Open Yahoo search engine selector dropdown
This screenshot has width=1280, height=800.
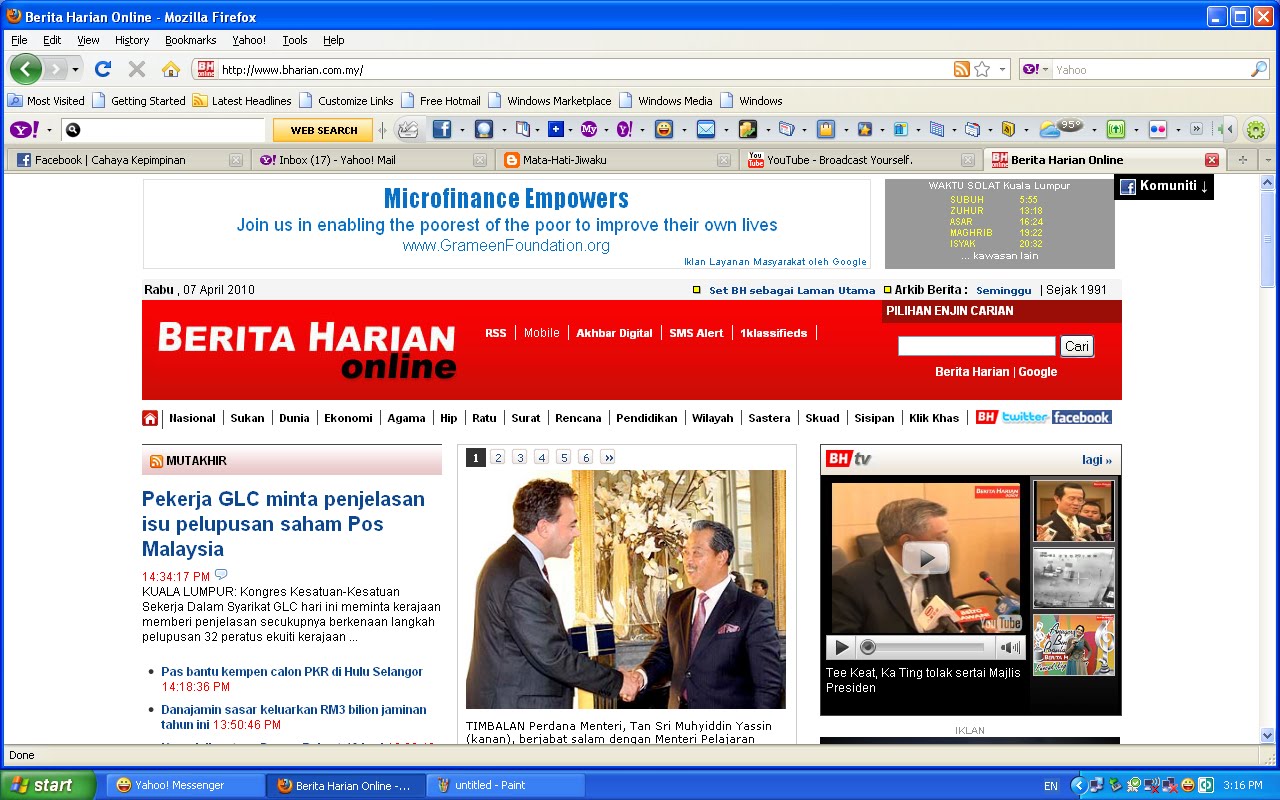[1046, 70]
